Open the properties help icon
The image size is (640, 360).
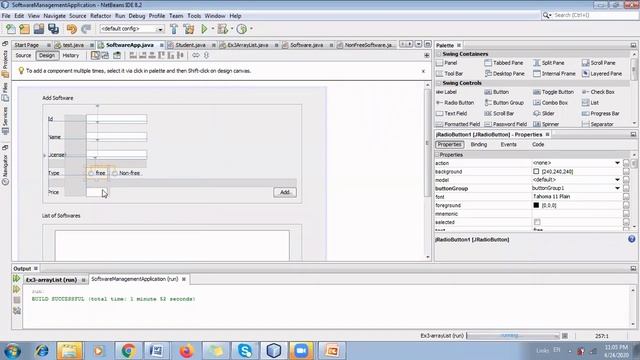(631, 239)
